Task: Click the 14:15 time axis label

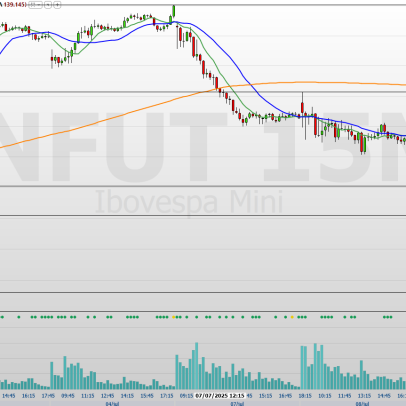Action: [x=127, y=396]
